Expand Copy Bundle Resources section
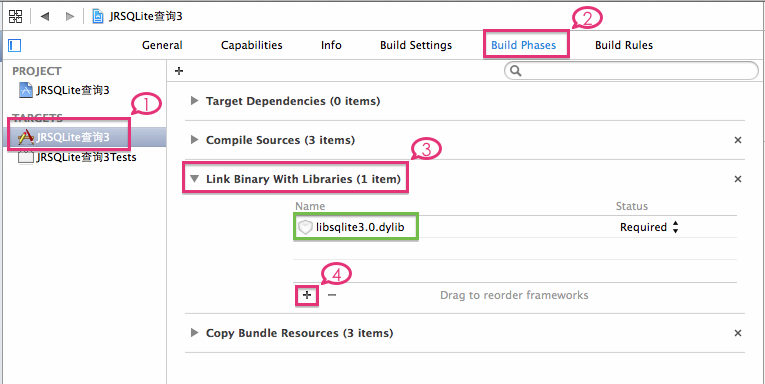 point(195,333)
